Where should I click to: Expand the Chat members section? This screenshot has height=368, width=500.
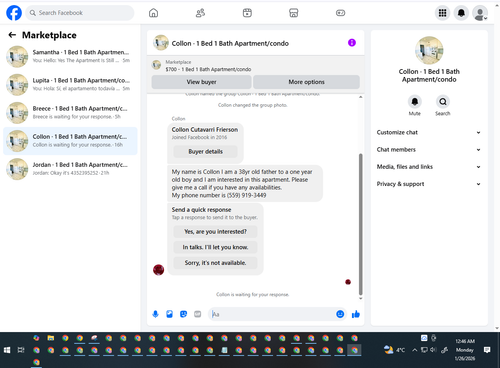pyautogui.click(x=429, y=150)
